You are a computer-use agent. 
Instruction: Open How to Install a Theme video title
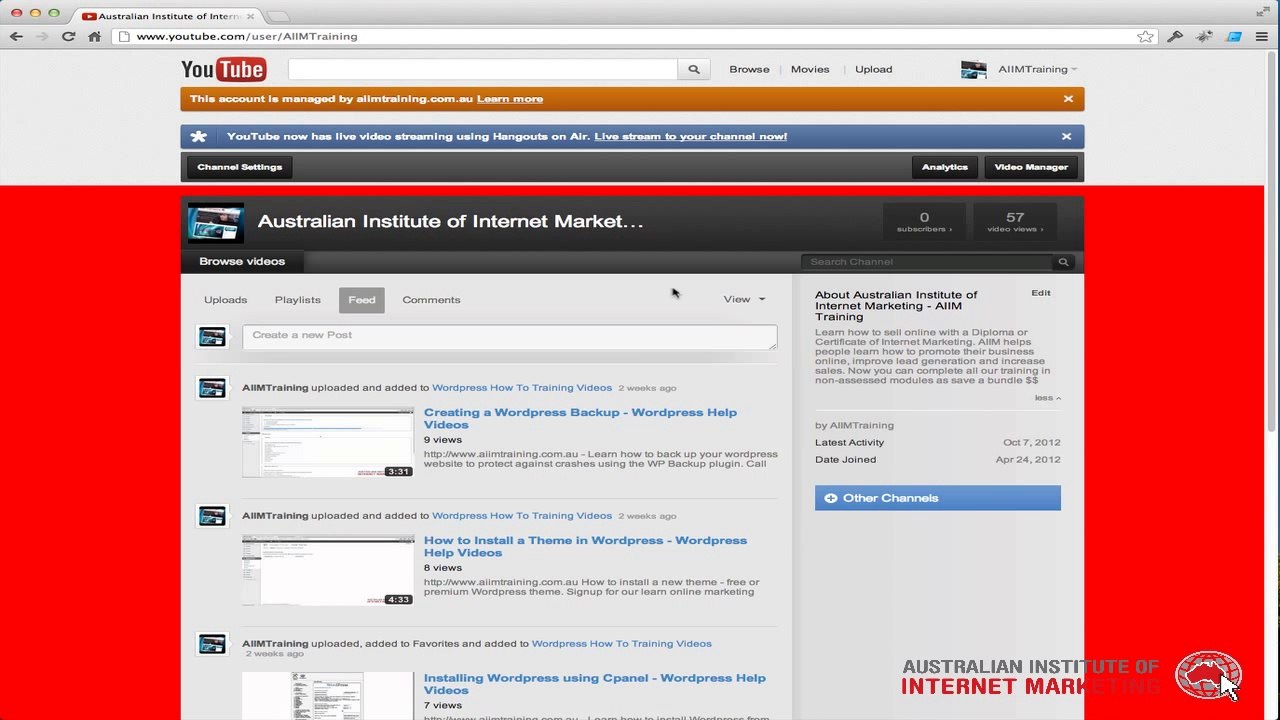pyautogui.click(x=585, y=546)
